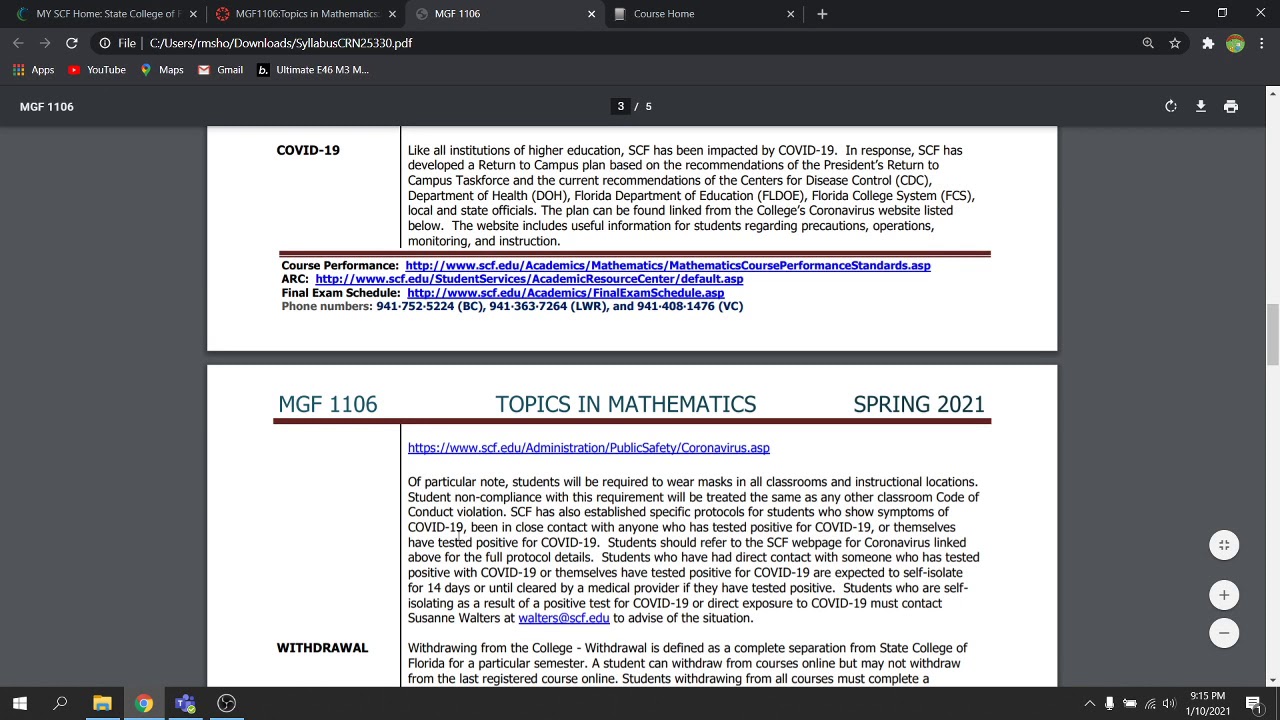Open the Extensions puzzle menu

1208,43
